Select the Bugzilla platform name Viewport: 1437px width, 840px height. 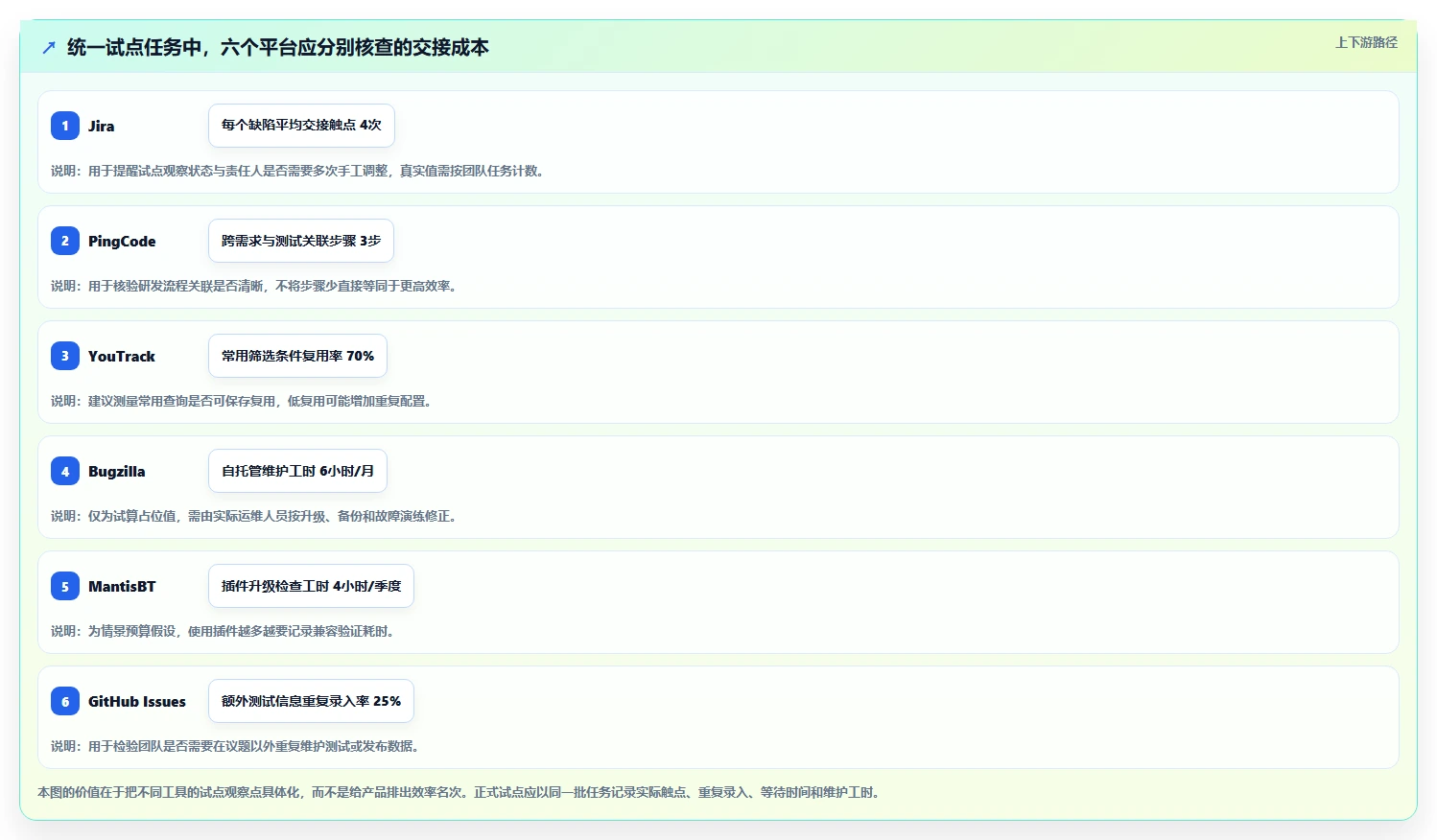click(x=117, y=471)
